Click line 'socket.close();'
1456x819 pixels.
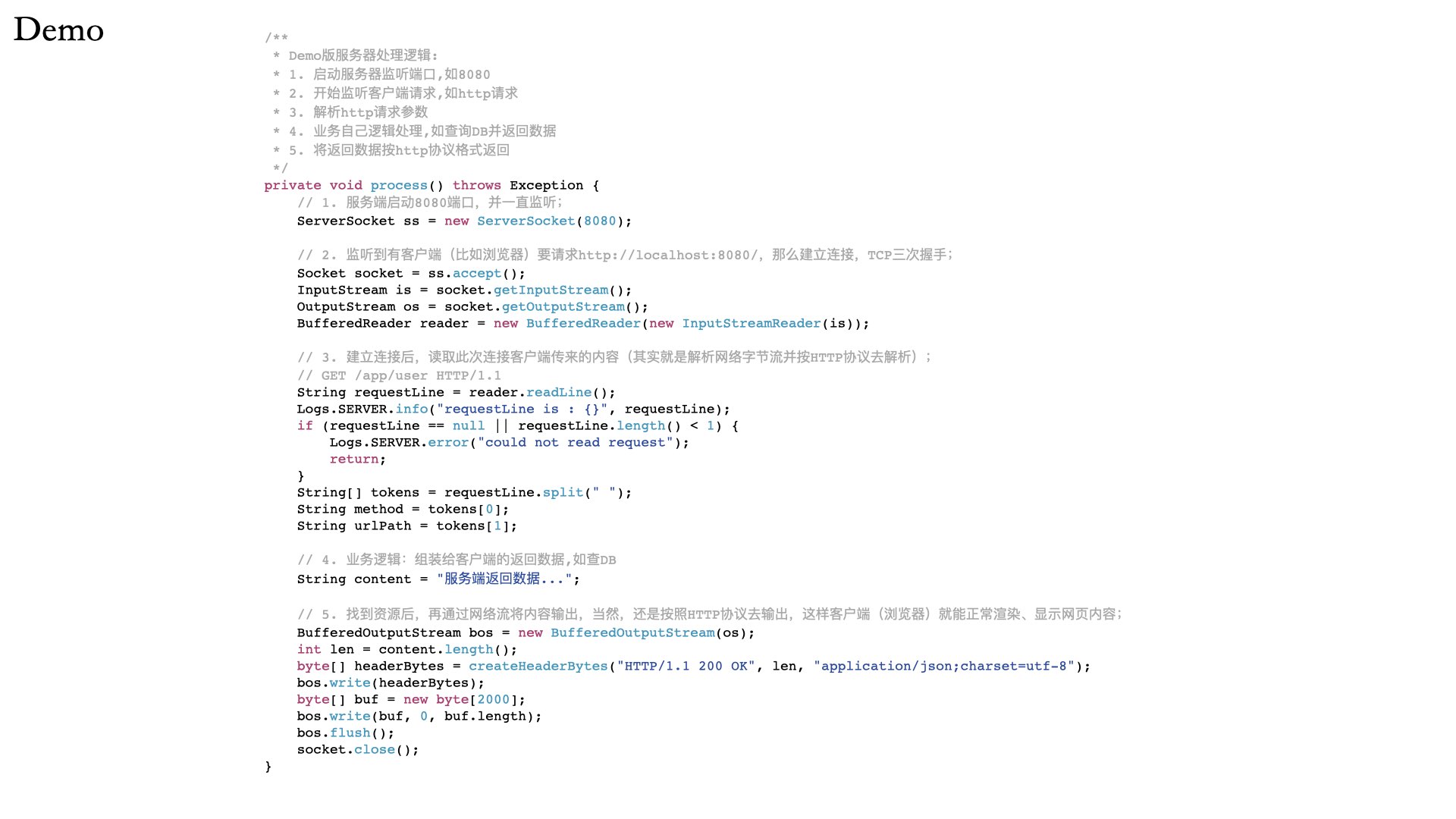(x=358, y=749)
